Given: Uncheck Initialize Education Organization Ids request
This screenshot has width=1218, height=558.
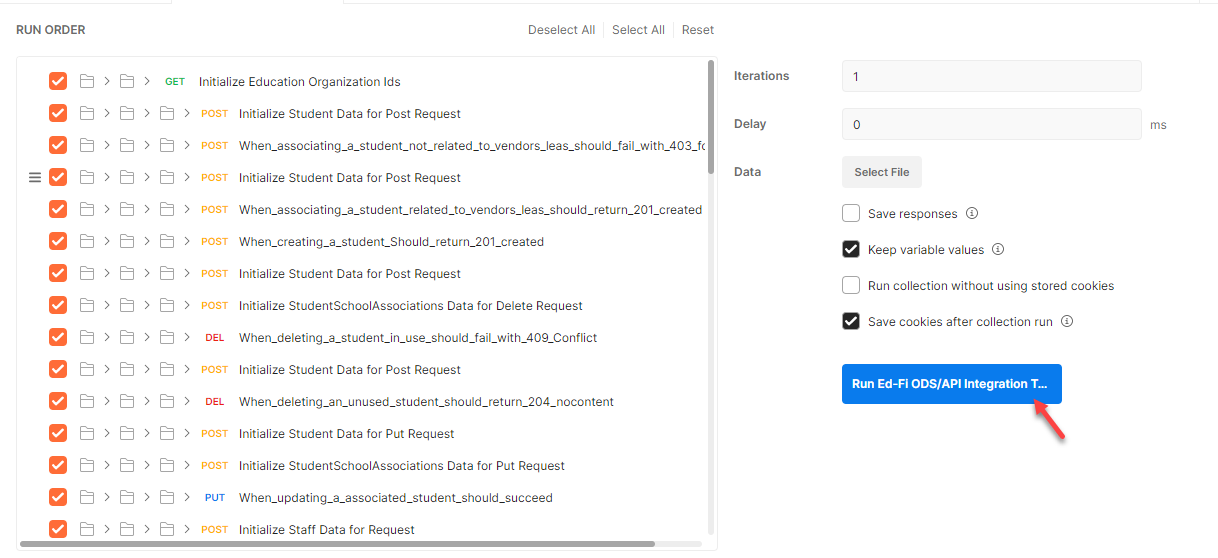Looking at the screenshot, I should pyautogui.click(x=58, y=82).
